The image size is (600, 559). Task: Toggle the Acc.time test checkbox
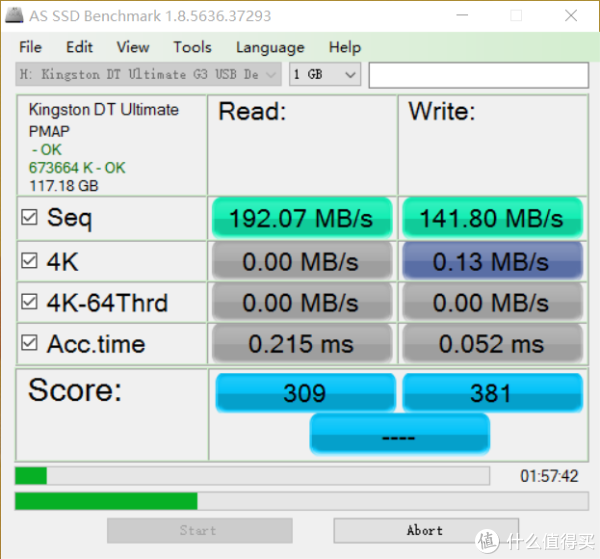(29, 342)
